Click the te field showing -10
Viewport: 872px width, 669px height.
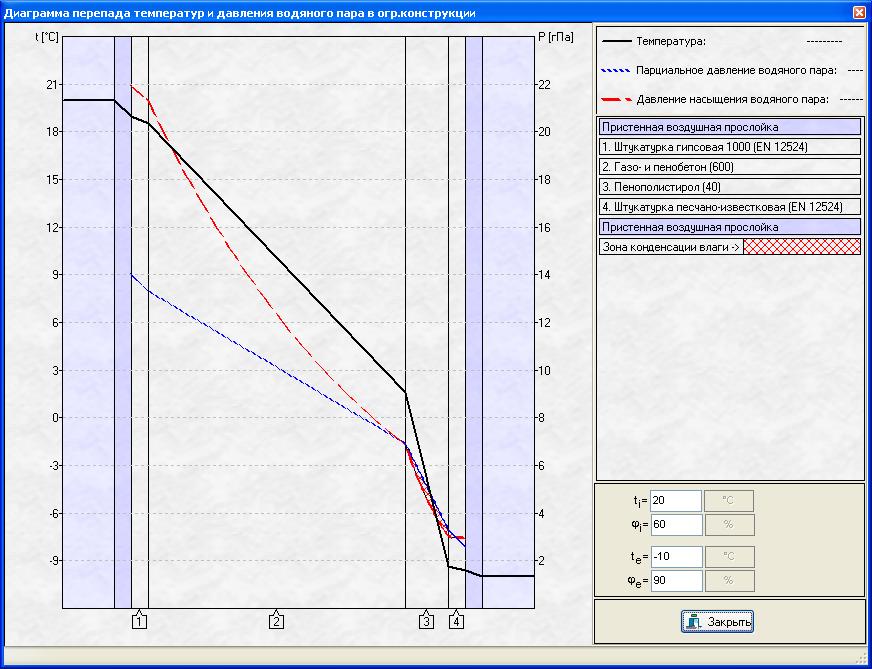point(674,556)
